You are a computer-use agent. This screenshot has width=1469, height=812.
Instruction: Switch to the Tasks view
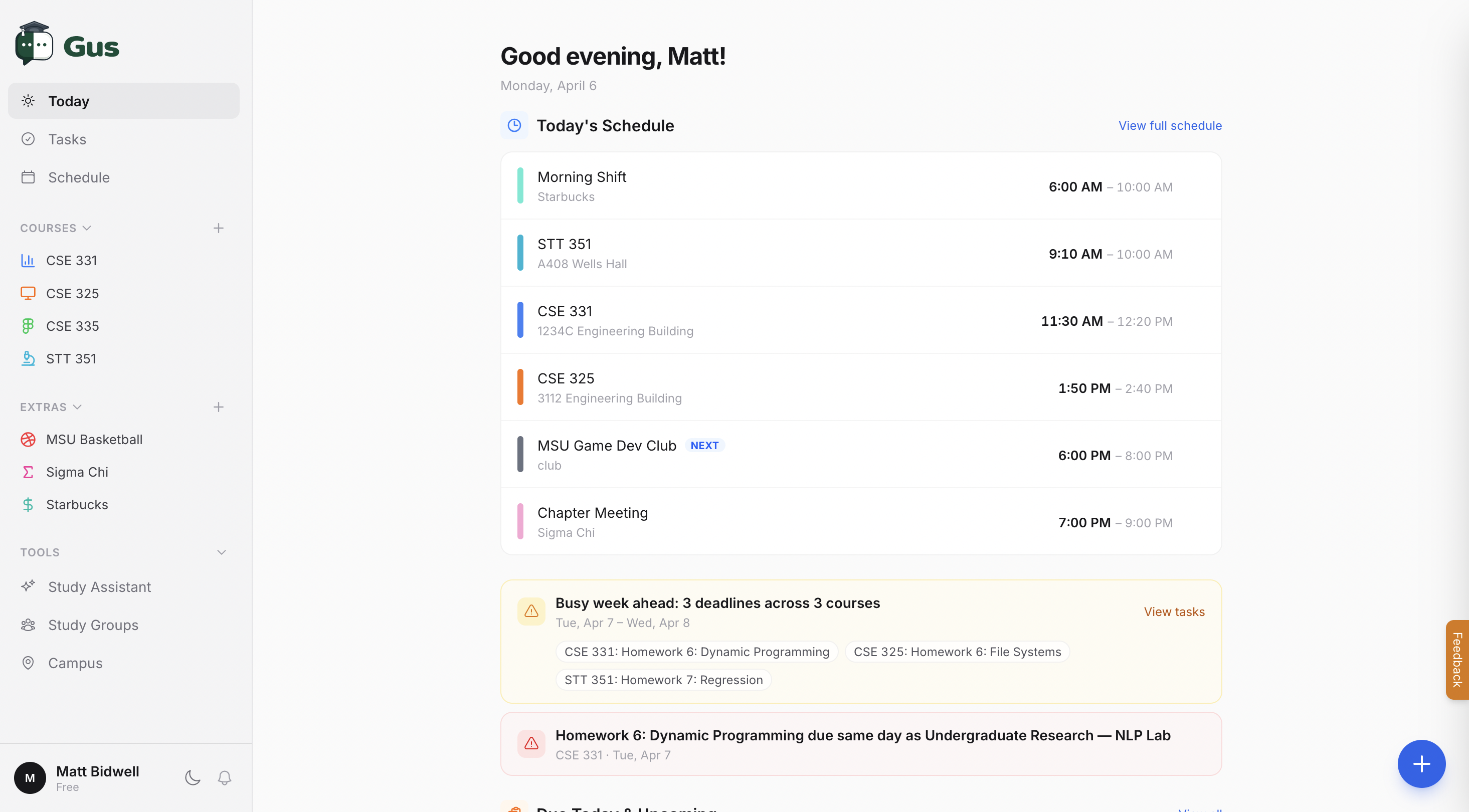pyautogui.click(x=67, y=139)
